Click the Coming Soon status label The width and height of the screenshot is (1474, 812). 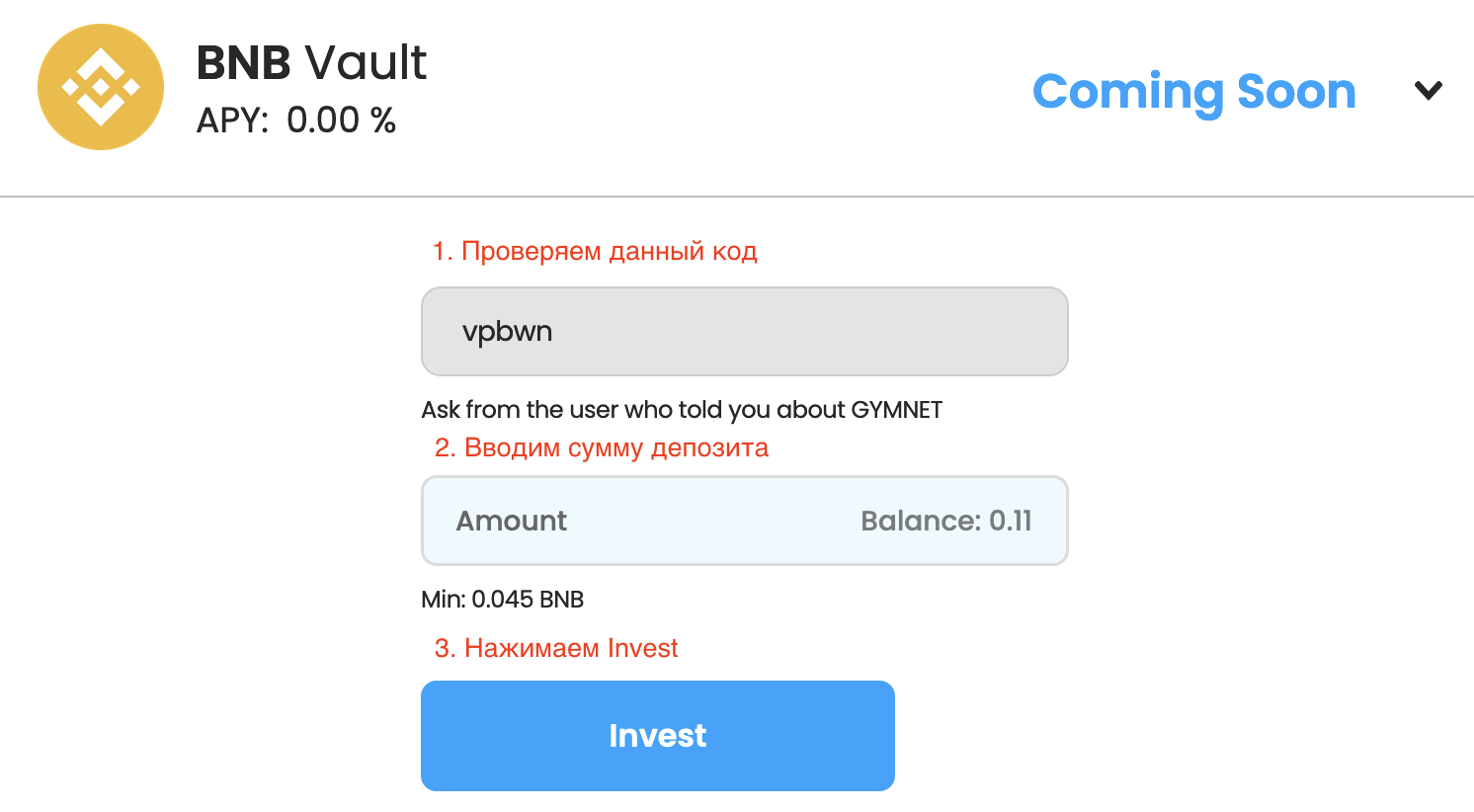(x=1193, y=92)
